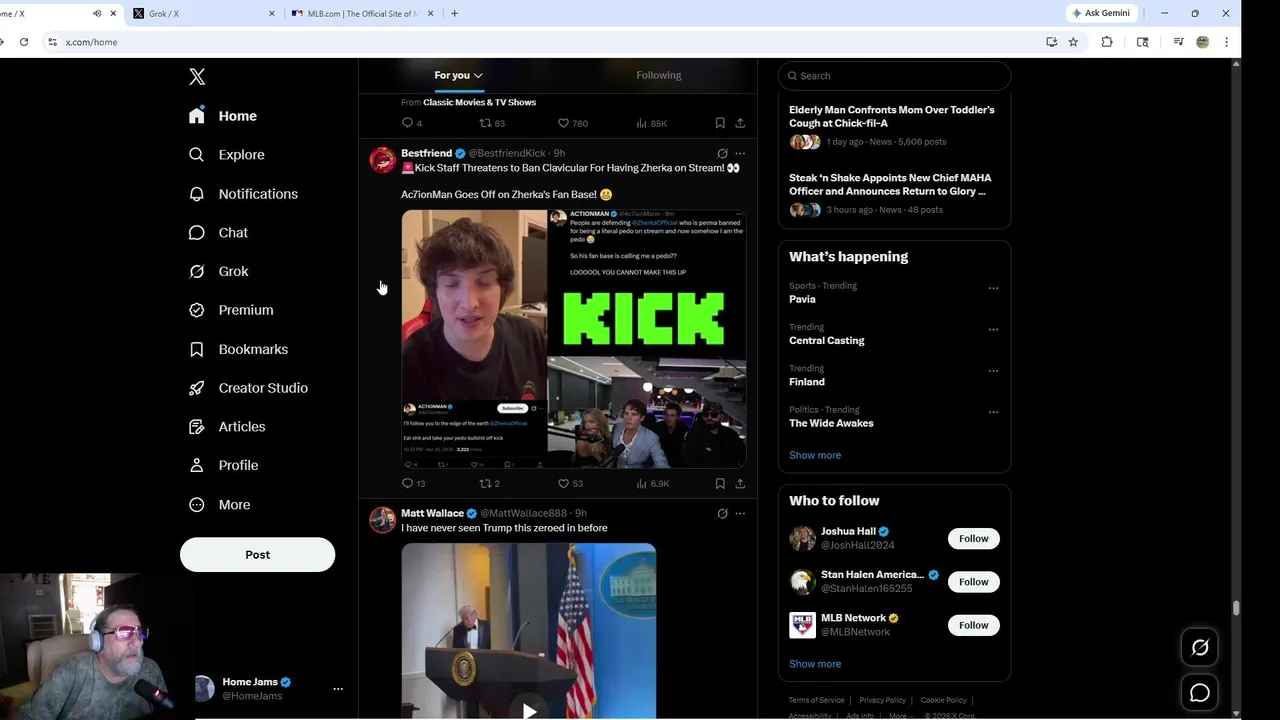Switch to Grok / X browser tab
The height and width of the screenshot is (720, 1280).
coord(204,14)
